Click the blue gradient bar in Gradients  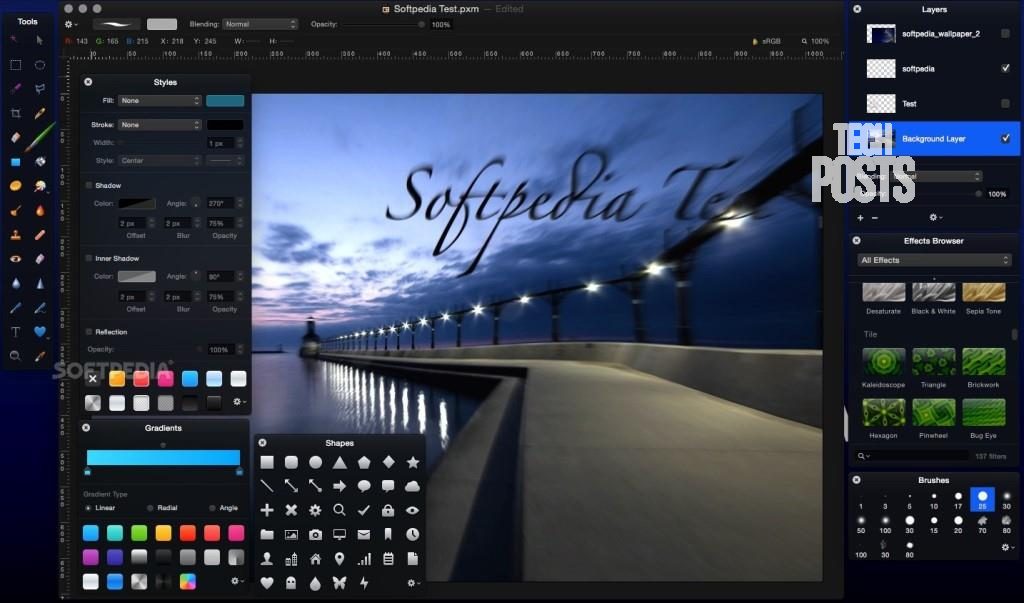(x=163, y=457)
